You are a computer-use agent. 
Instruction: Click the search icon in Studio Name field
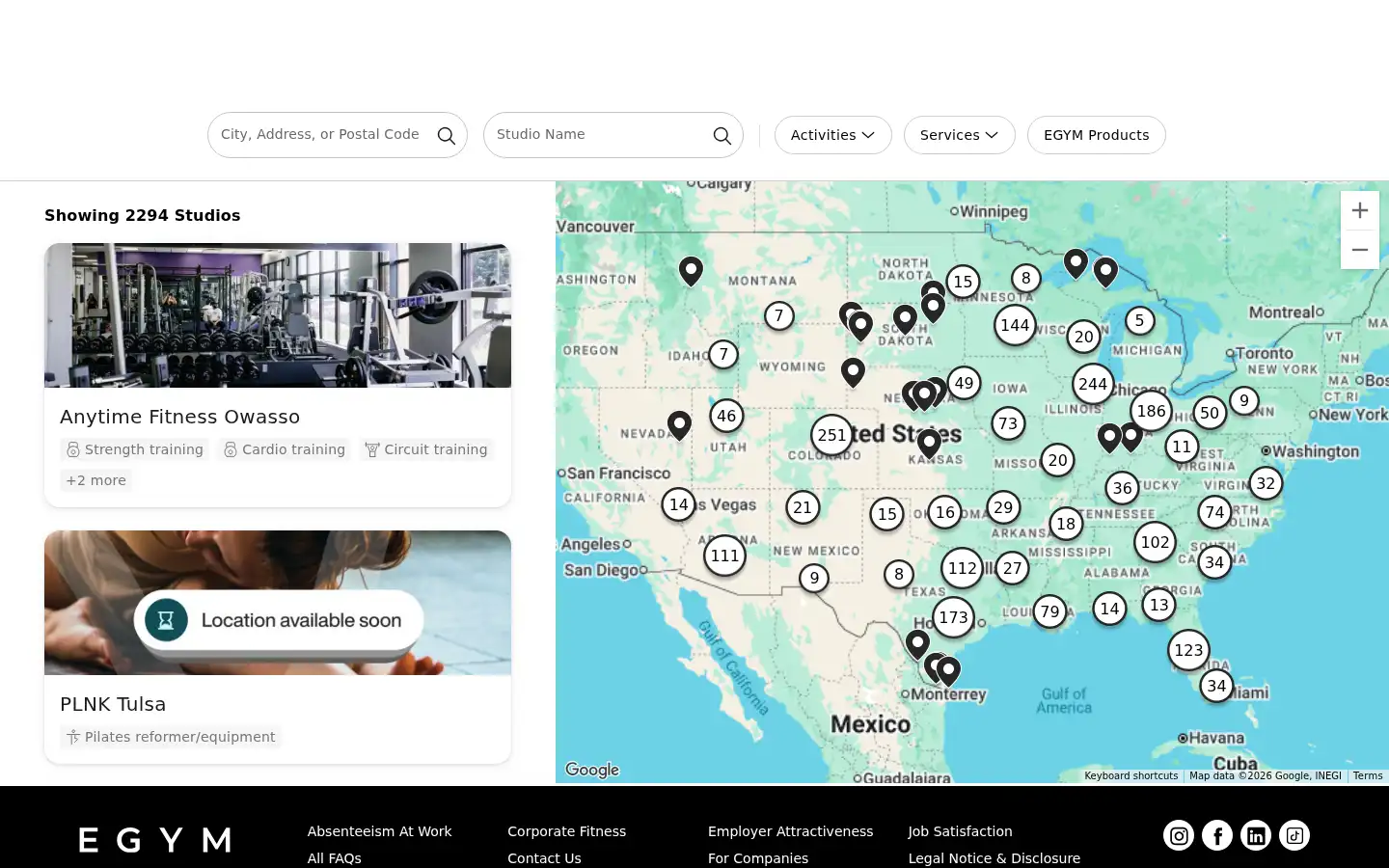pyautogui.click(x=722, y=135)
